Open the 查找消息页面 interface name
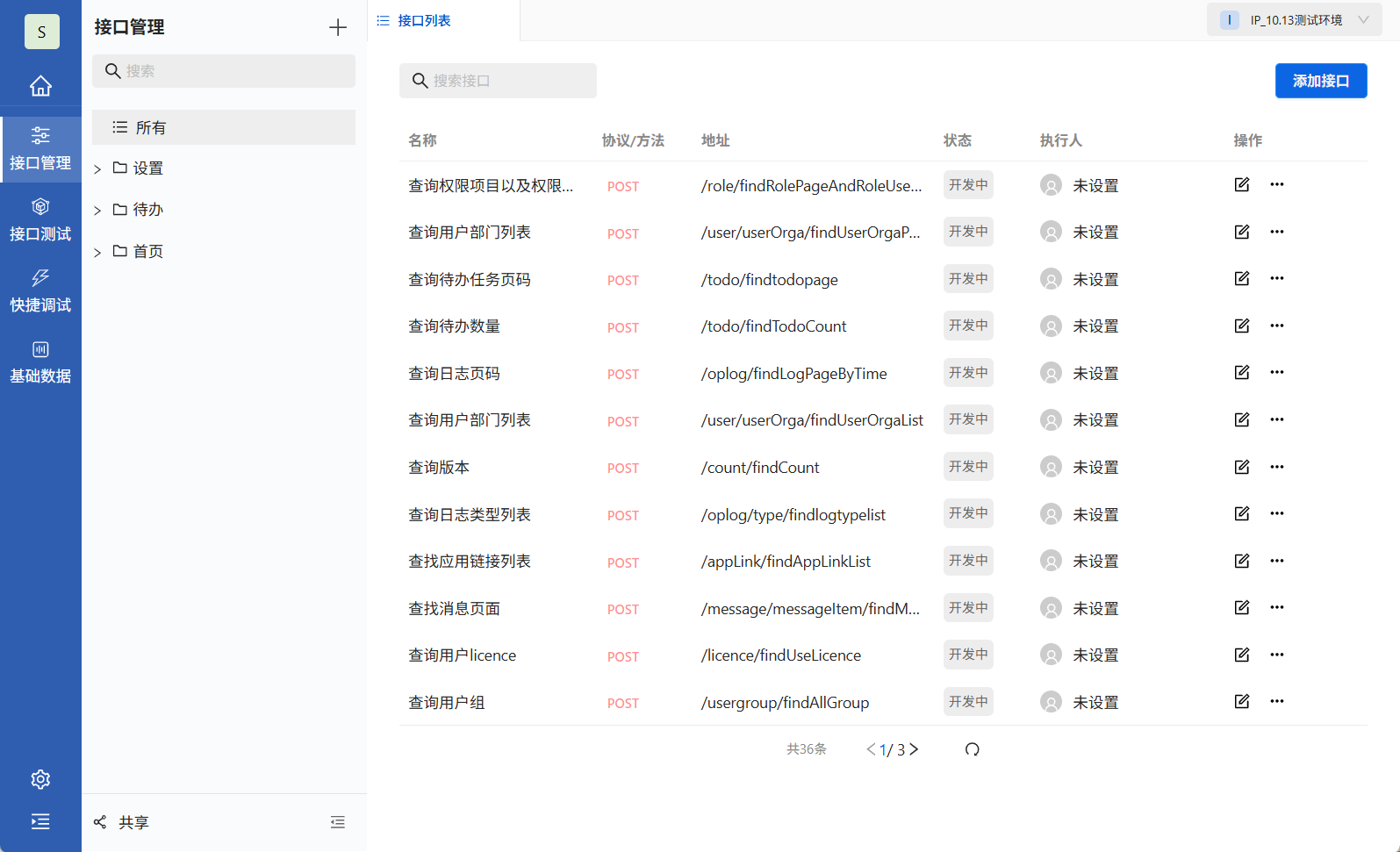This screenshot has width=1400, height=852. tap(454, 608)
